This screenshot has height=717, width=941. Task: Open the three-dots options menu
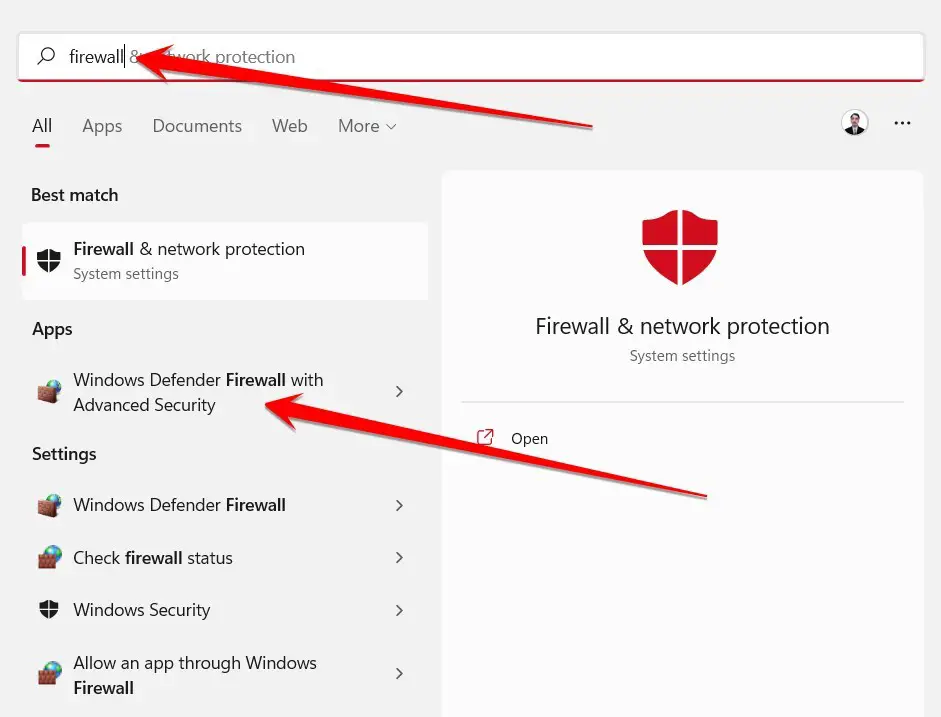[902, 123]
